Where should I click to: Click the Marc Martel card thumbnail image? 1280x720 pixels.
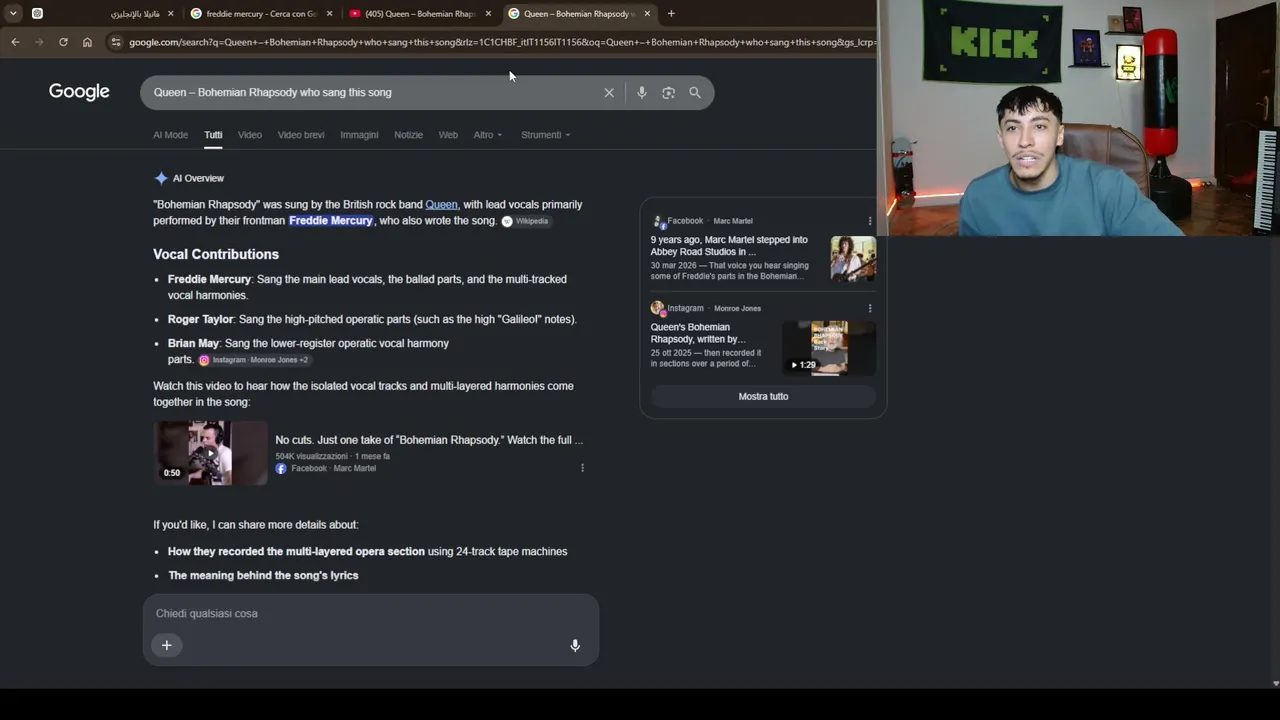853,259
